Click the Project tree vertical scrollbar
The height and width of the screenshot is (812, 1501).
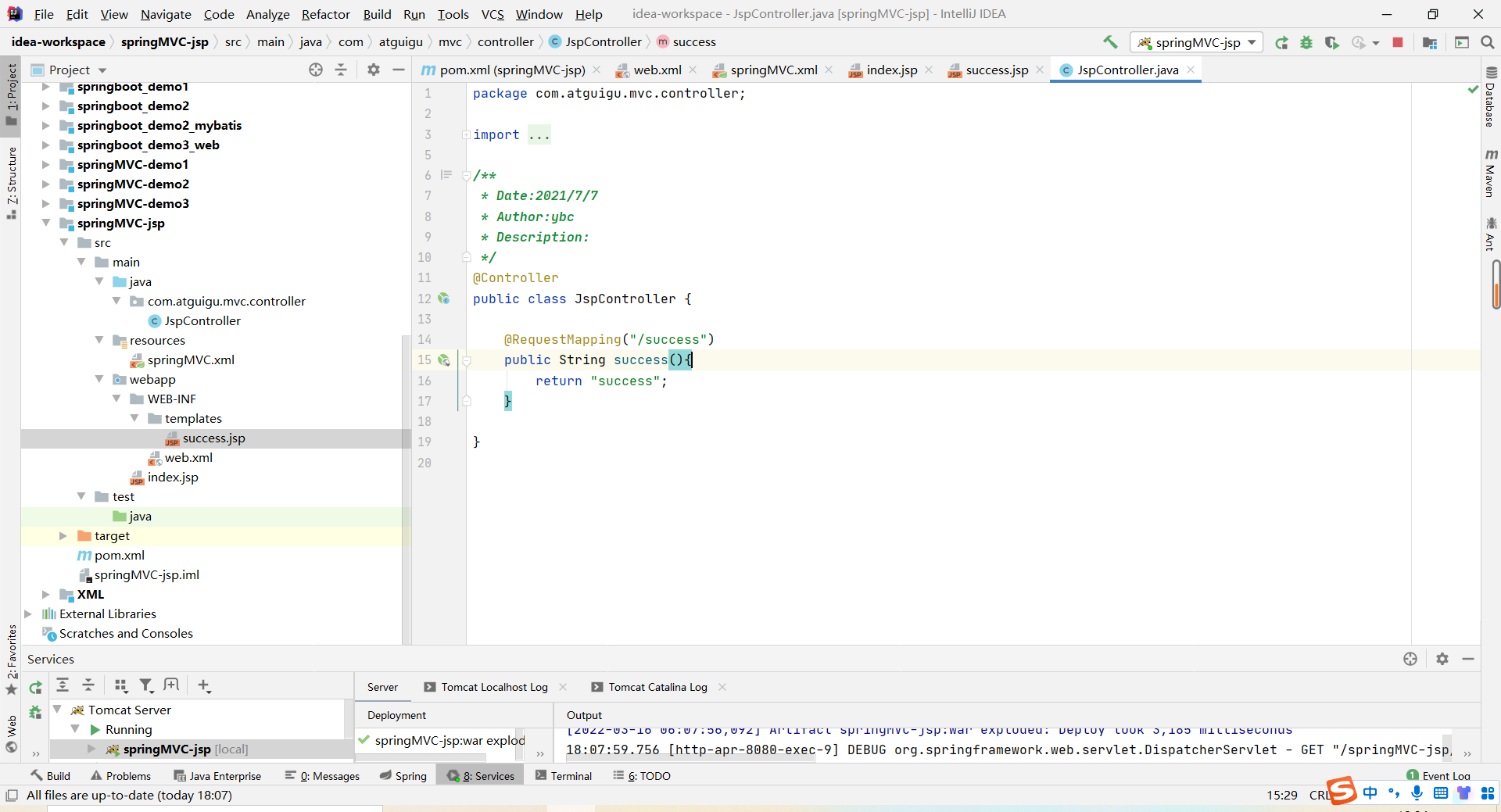405,488
